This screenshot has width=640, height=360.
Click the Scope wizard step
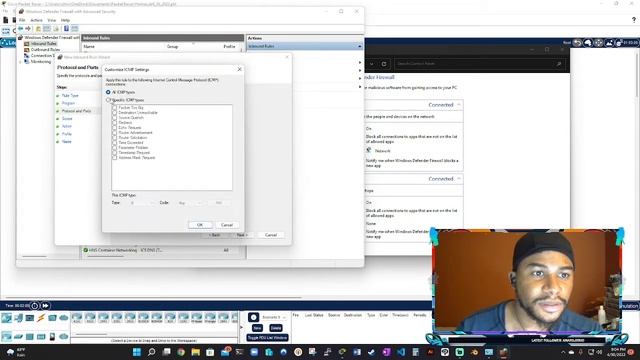point(67,119)
